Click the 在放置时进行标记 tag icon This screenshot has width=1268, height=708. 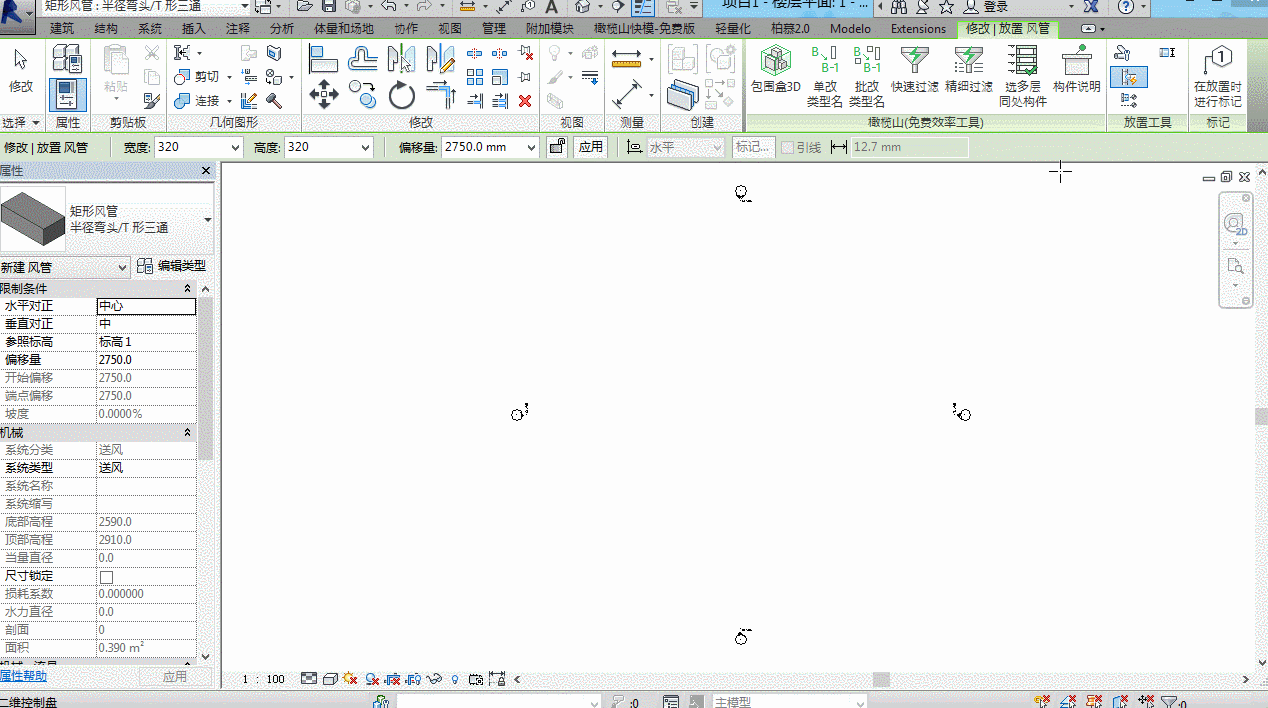[1217, 76]
